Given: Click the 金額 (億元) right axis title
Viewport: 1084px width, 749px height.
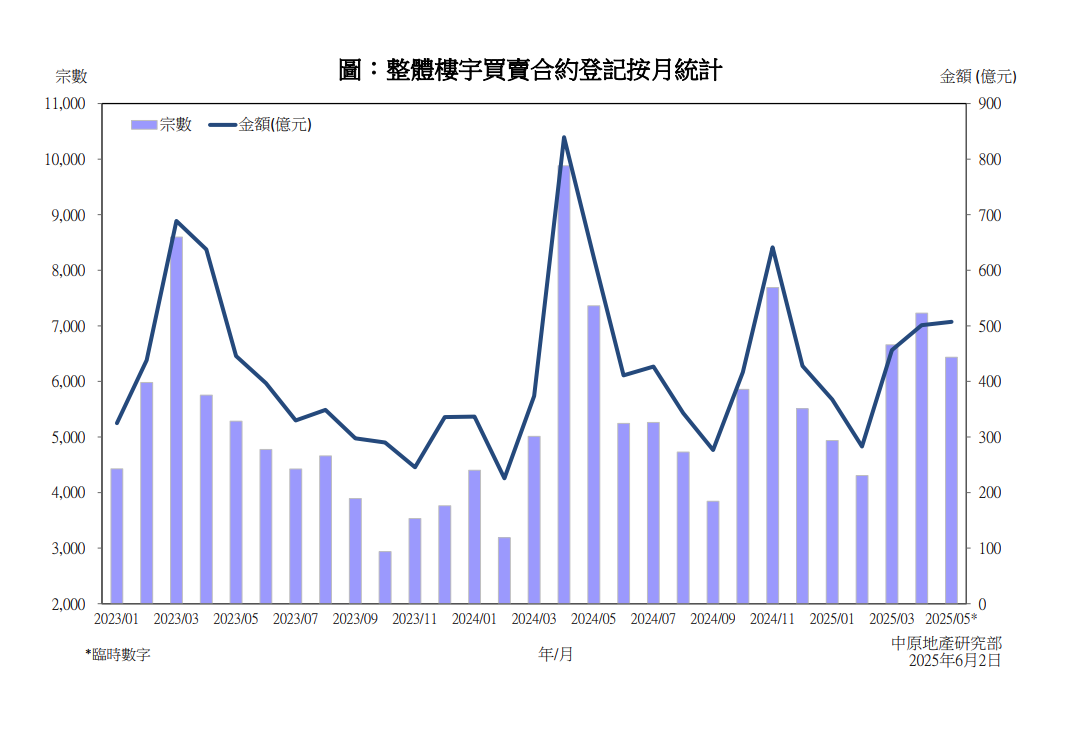Looking at the screenshot, I should pyautogui.click(x=978, y=76).
